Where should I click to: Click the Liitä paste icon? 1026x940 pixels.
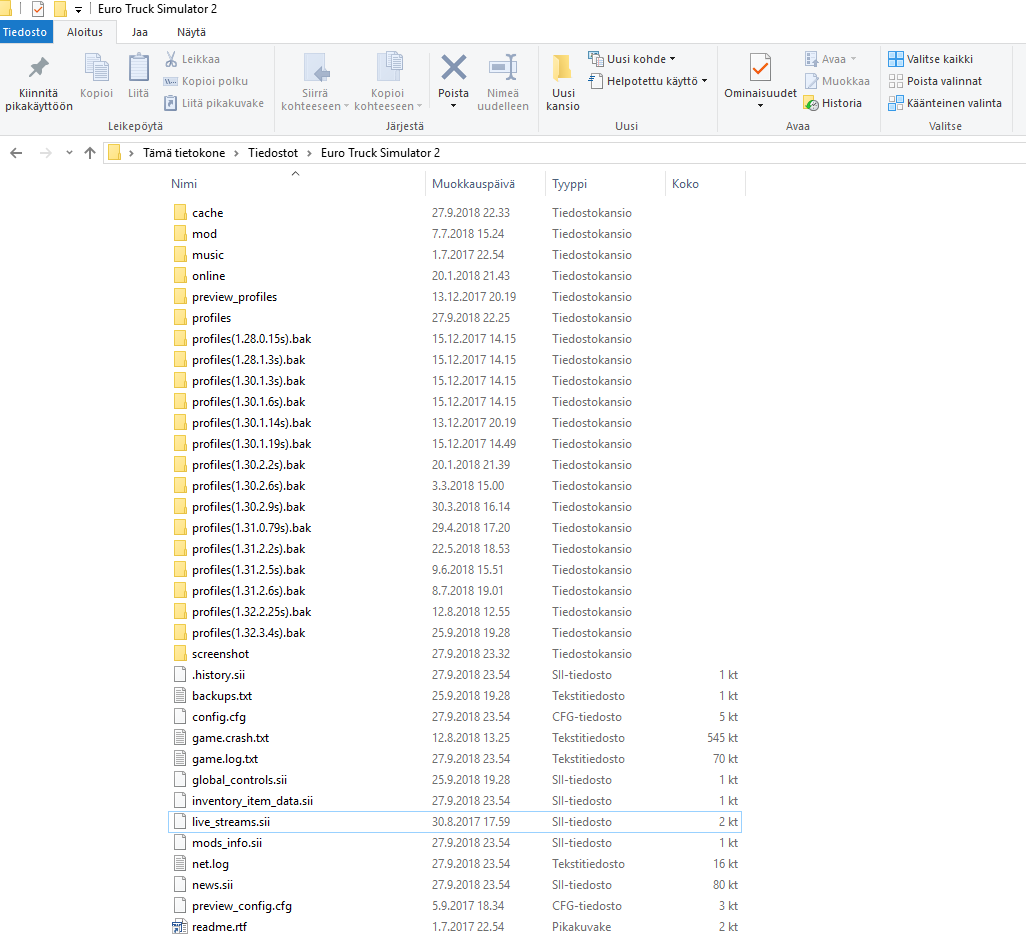click(x=138, y=68)
